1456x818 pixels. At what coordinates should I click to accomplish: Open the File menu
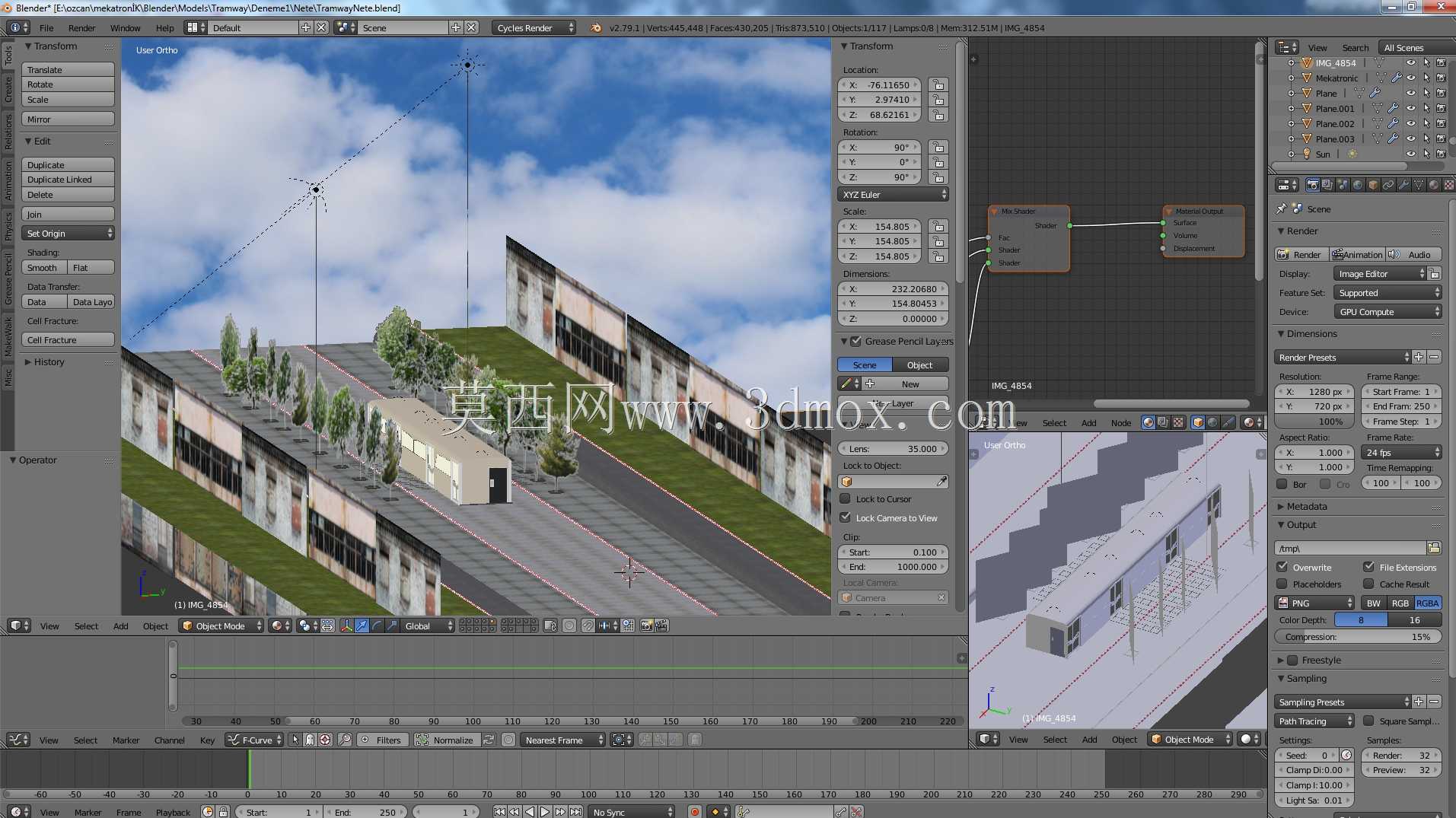pos(46,28)
